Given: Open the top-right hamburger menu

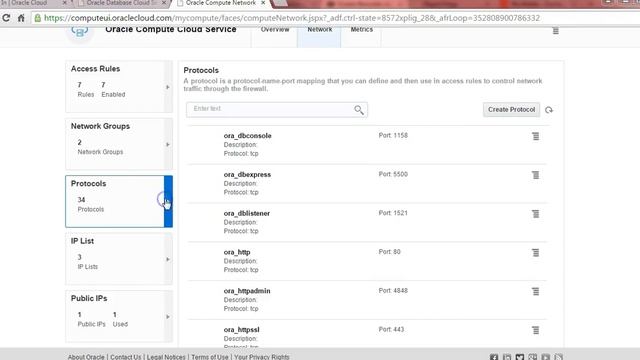Looking at the screenshot, I should (x=556, y=31).
